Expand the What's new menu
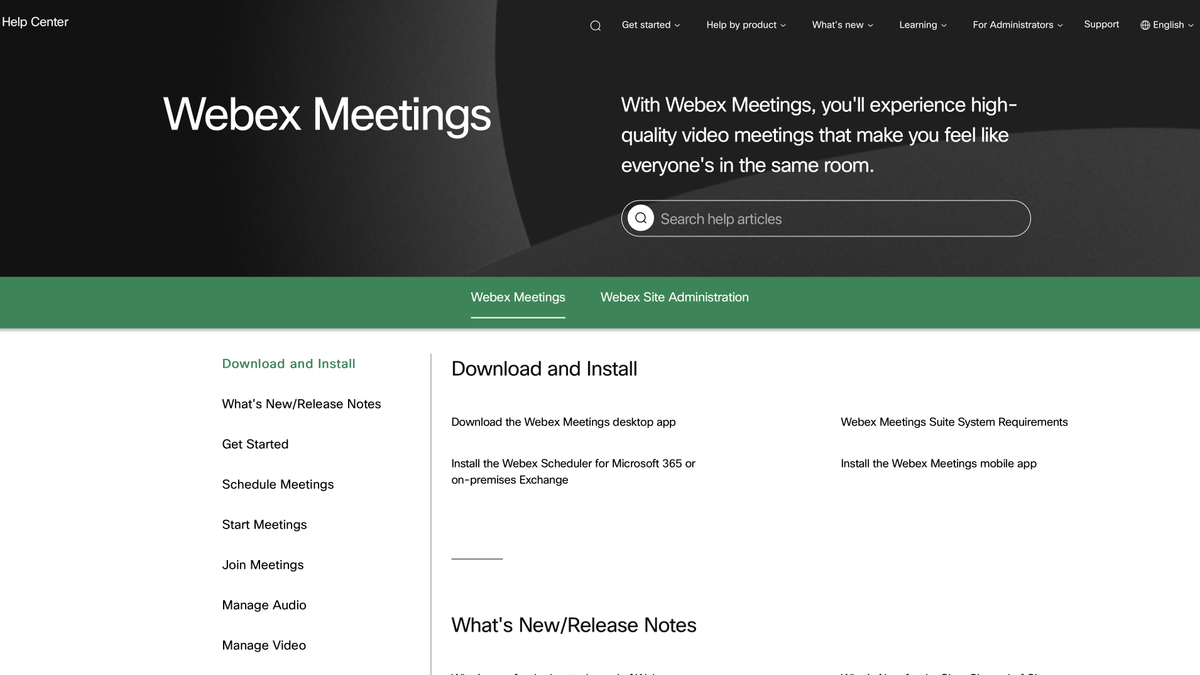The width and height of the screenshot is (1200, 675). 840,25
